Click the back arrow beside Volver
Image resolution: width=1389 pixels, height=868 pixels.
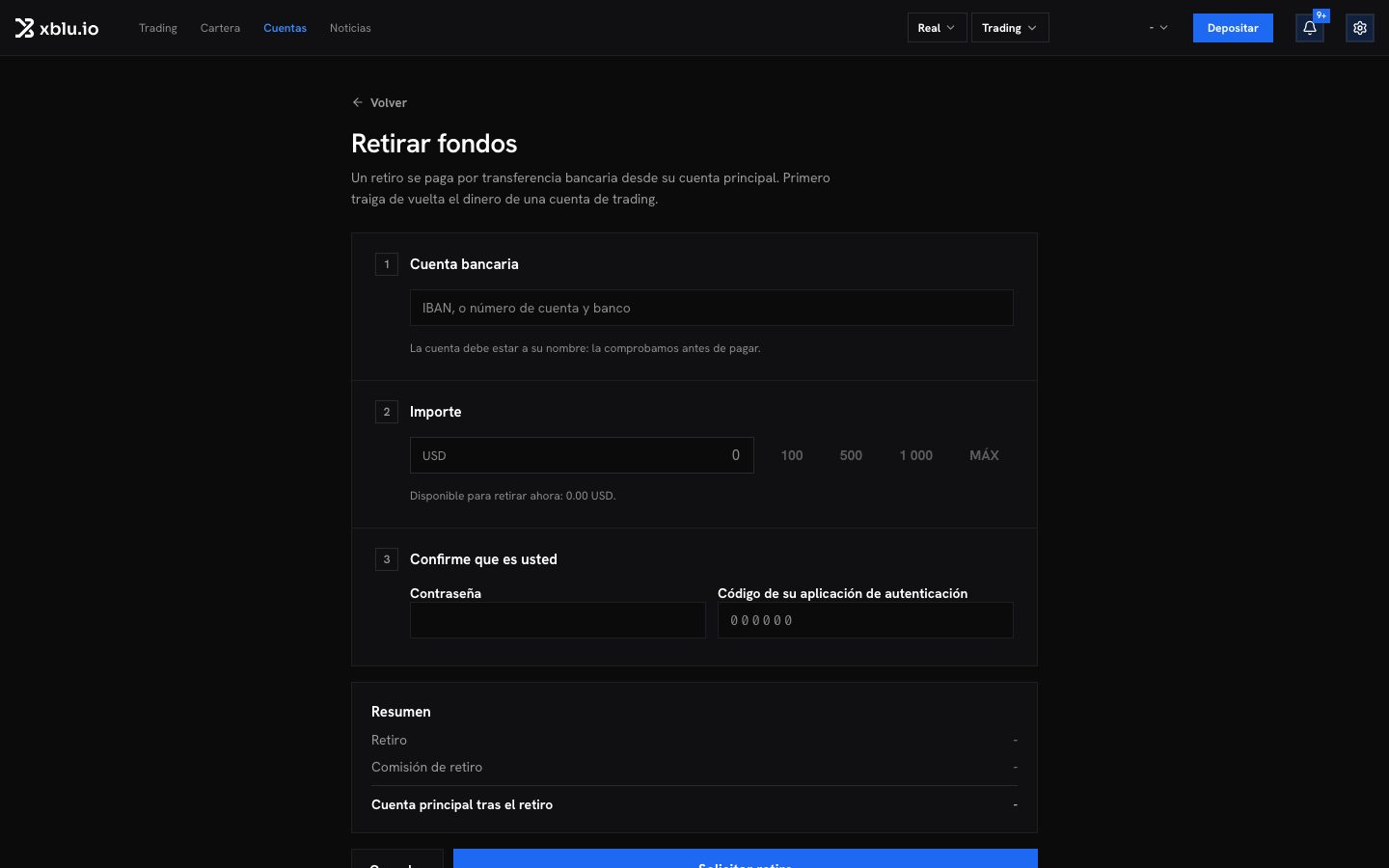(358, 102)
